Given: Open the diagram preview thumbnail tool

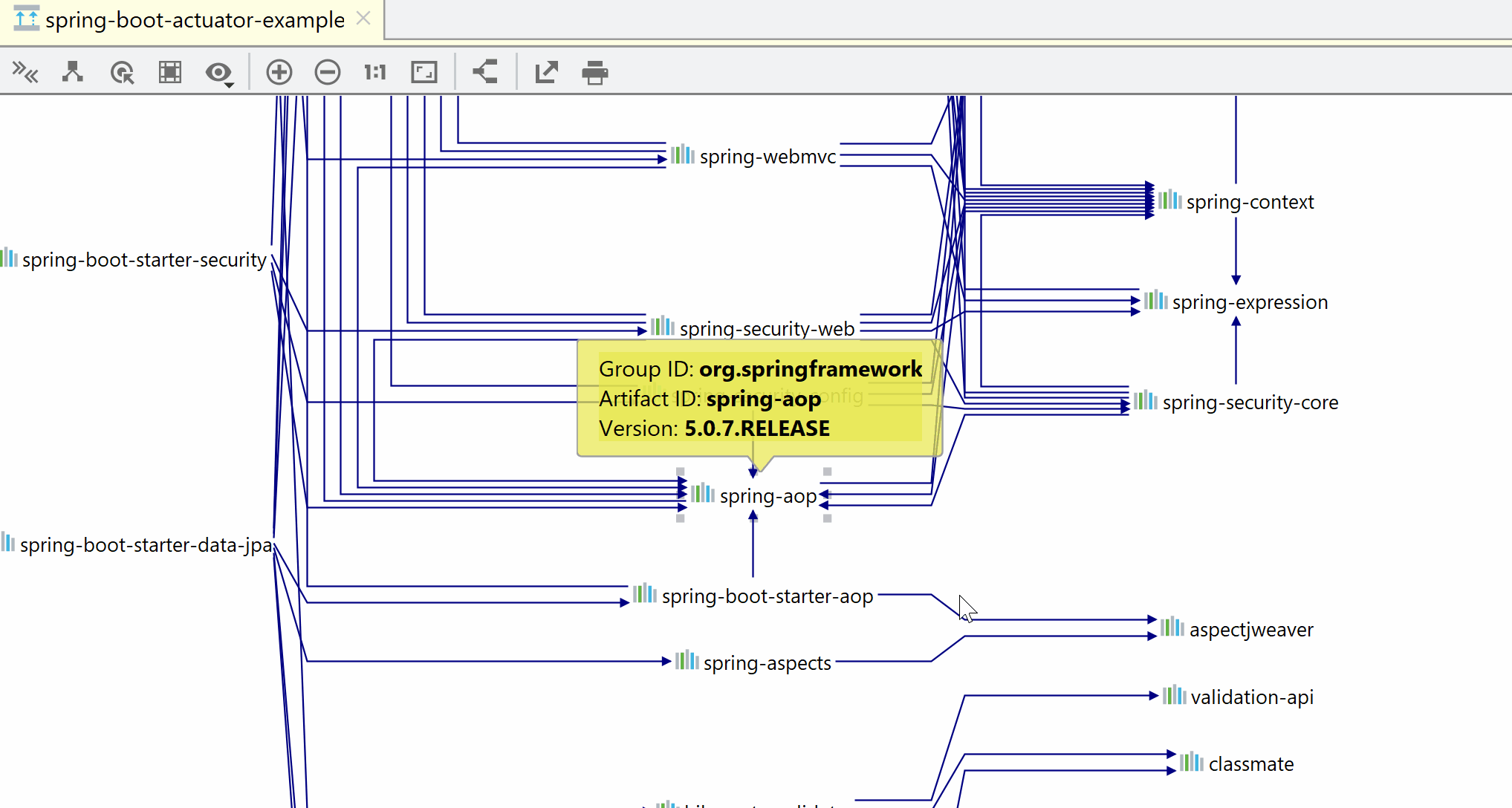Looking at the screenshot, I should 169,72.
